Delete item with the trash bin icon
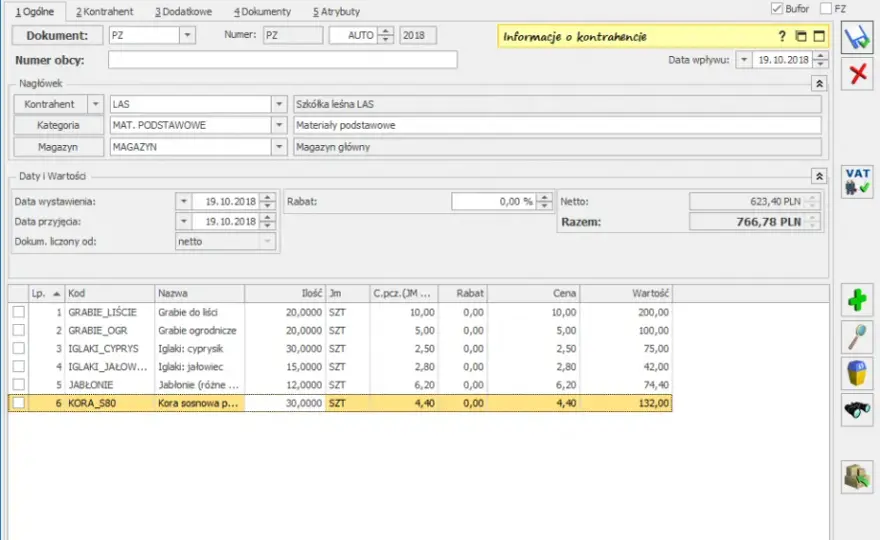This screenshot has height=540, width=880. [857, 373]
